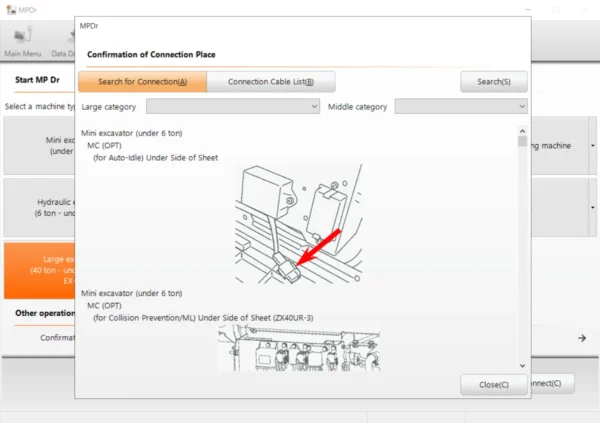600x423 pixels.
Task: Click the Close(C) button in dialog
Action: (494, 384)
